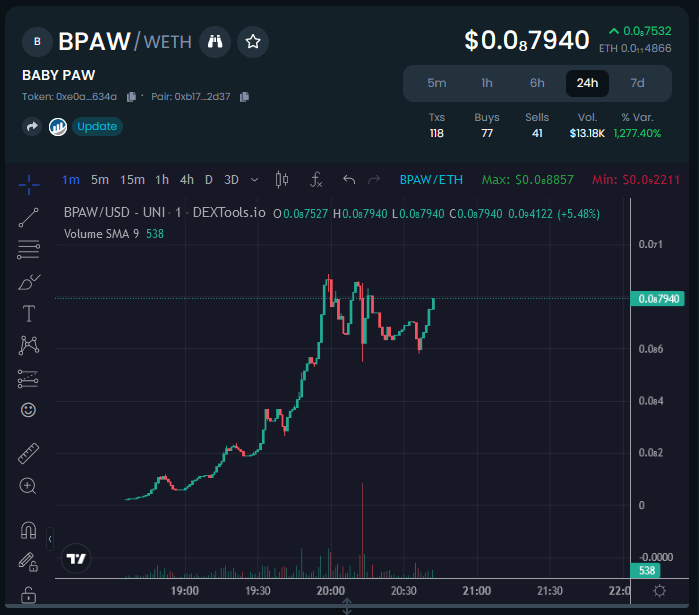Redo the chart action
Viewport: 699px width, 615px height.
(x=374, y=180)
